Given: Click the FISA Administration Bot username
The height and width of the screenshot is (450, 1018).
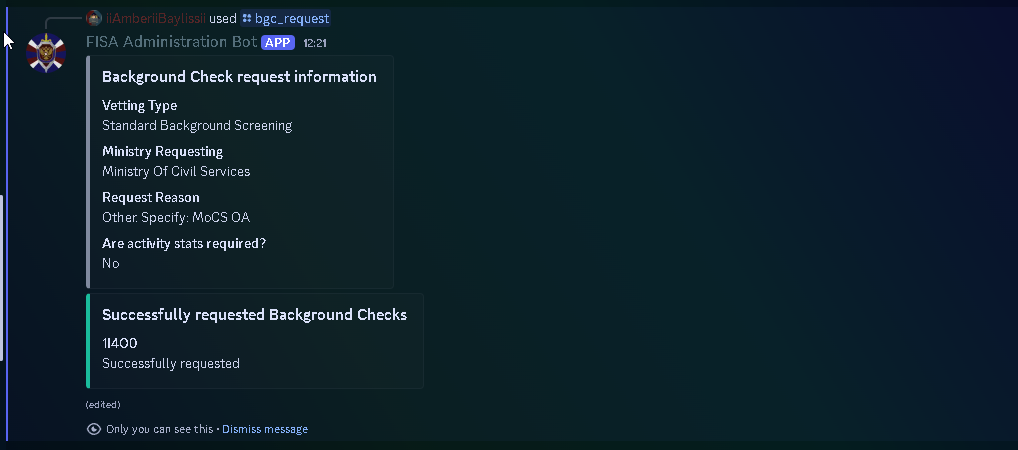Looking at the screenshot, I should coord(171,42).
